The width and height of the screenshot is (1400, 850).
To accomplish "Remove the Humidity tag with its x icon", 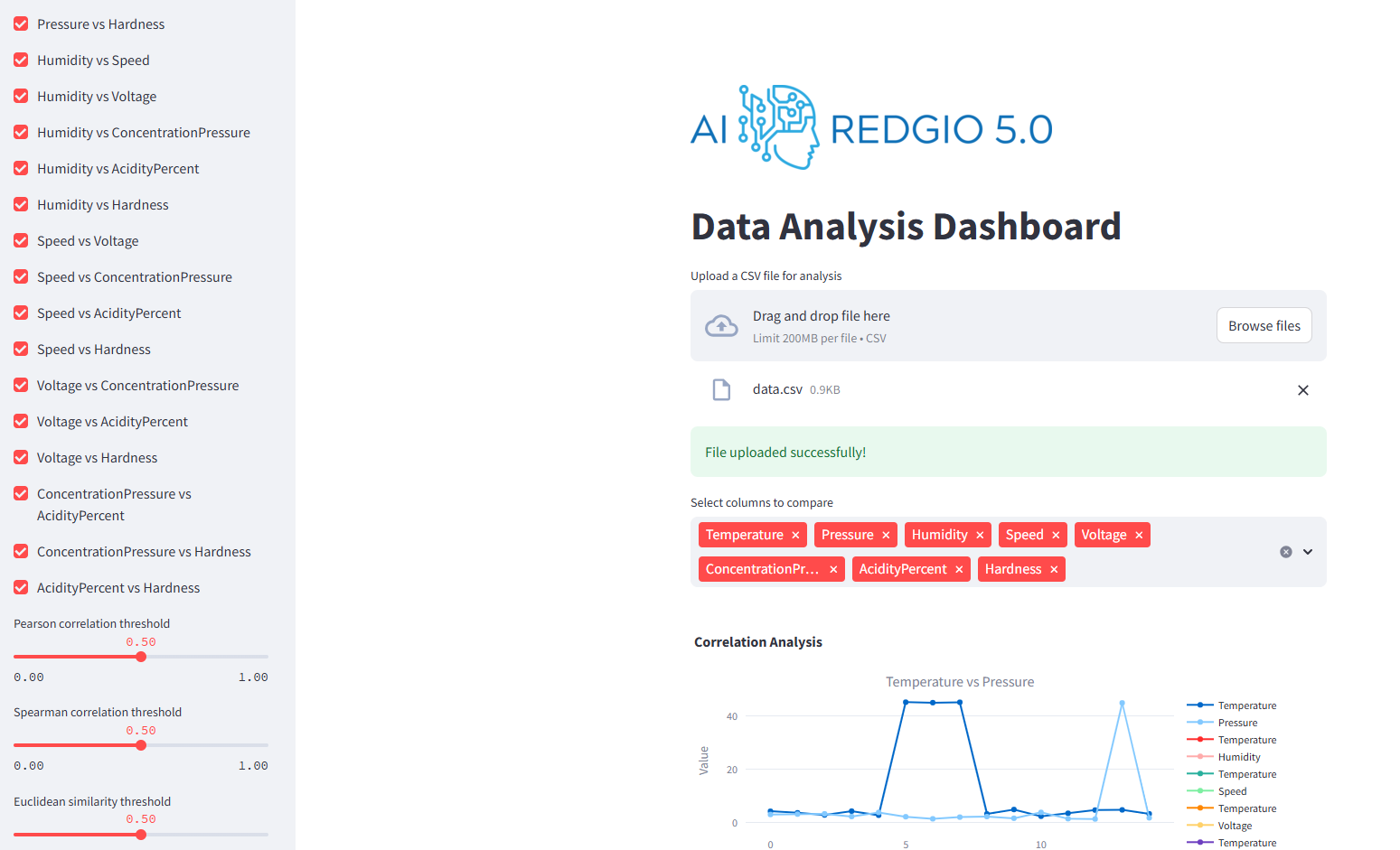I will point(980,534).
